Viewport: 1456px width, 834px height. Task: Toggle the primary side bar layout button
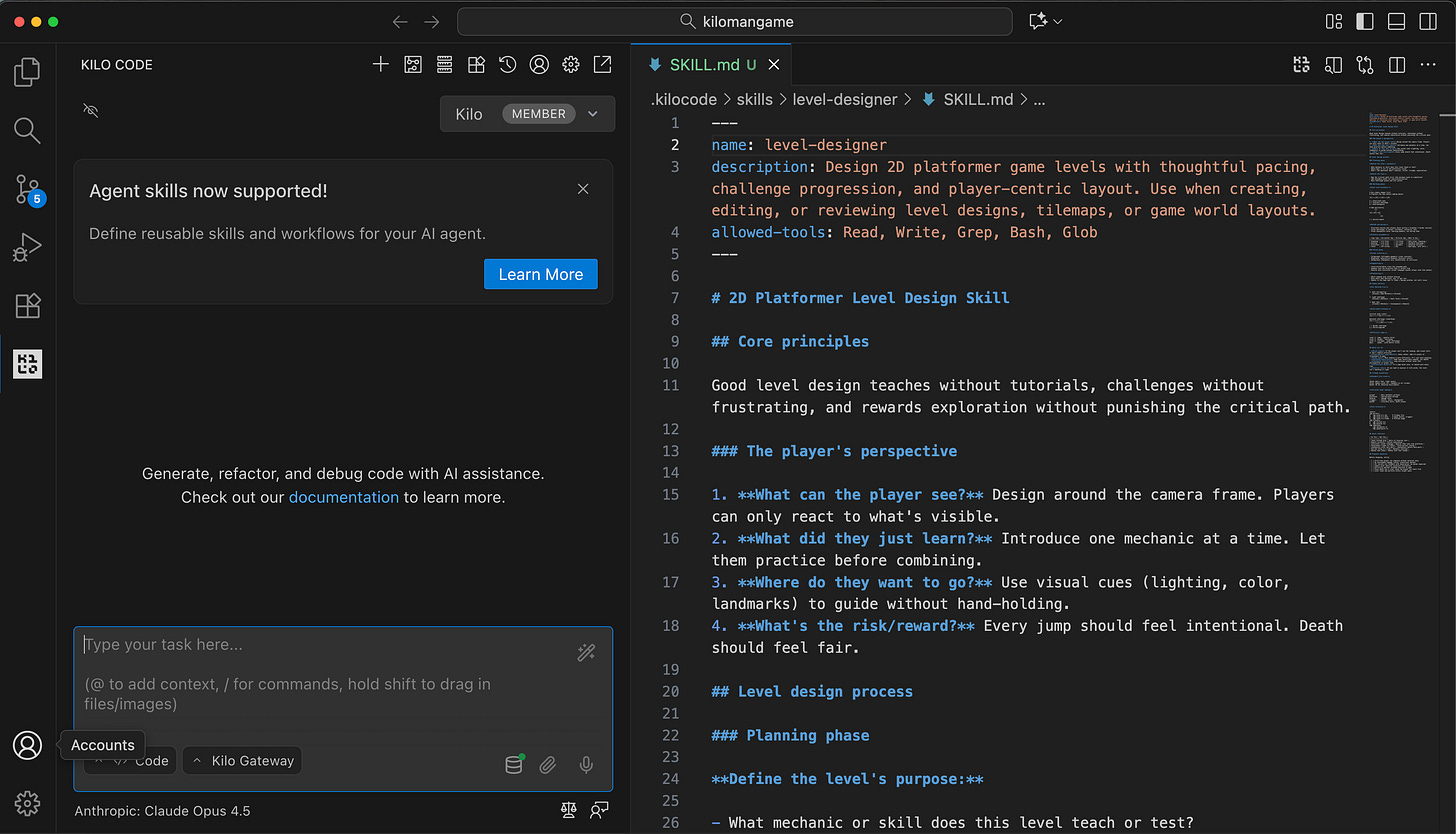1365,21
